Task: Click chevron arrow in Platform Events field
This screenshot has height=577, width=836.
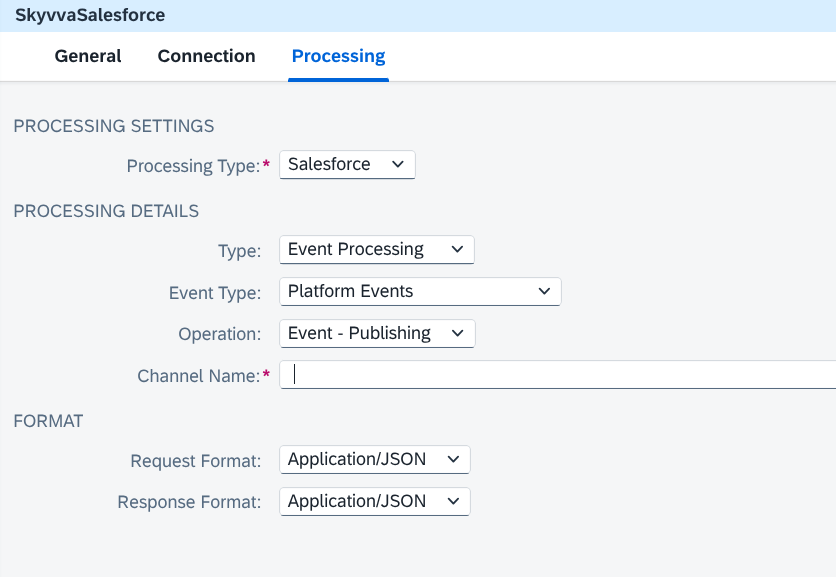Action: click(544, 291)
